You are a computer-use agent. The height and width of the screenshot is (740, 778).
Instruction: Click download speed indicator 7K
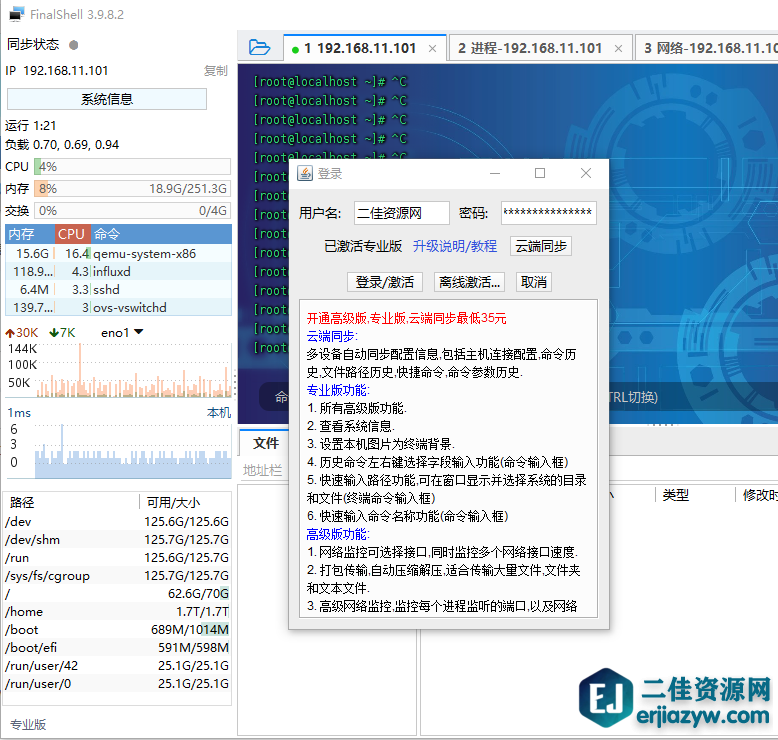(x=63, y=333)
